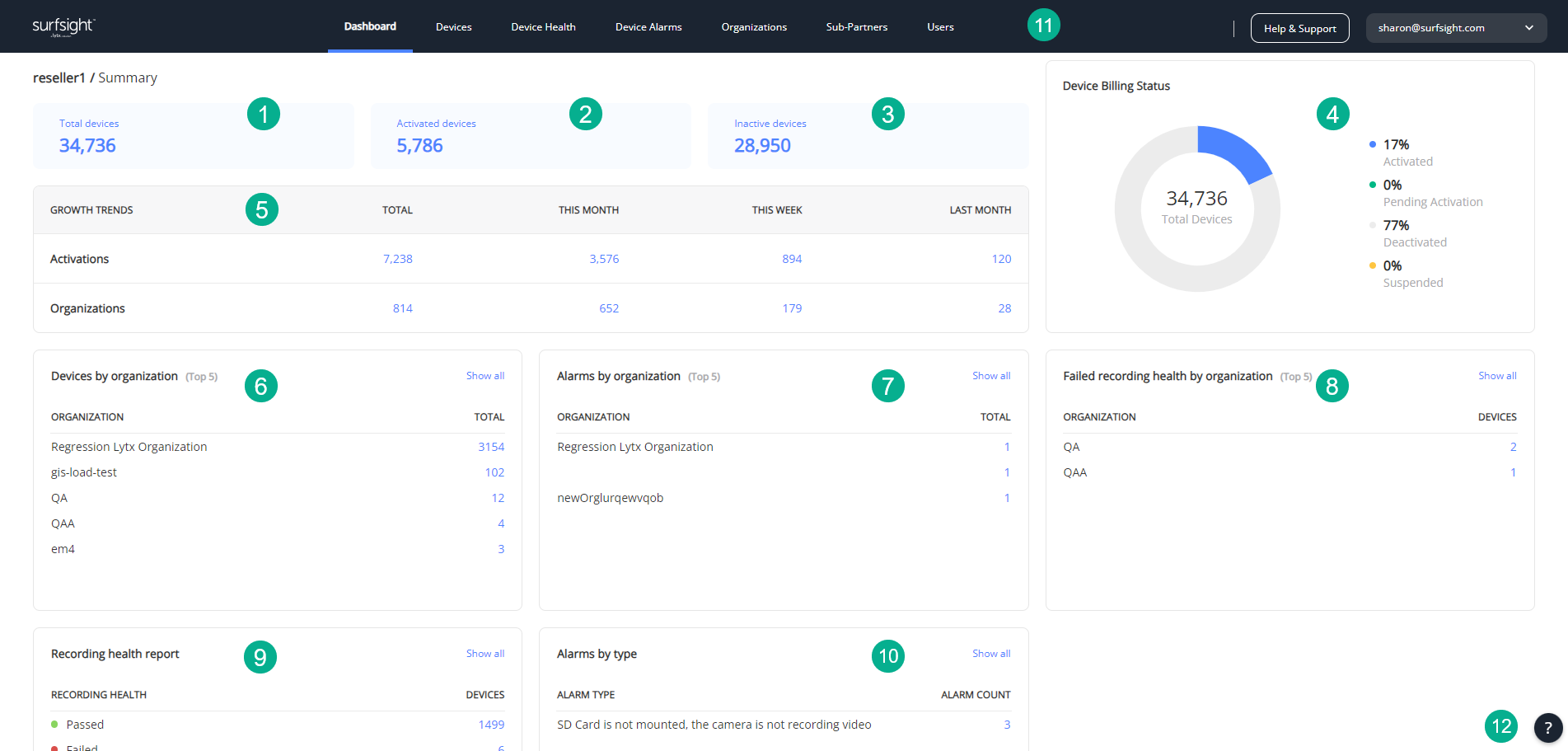Select gis-load-test organization row
The width and height of the screenshot is (1568, 751).
pyautogui.click(x=278, y=472)
